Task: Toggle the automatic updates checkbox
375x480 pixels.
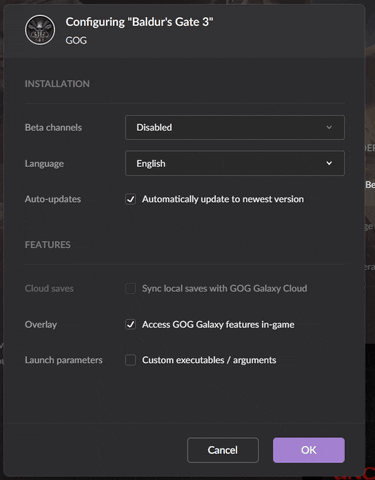Action: click(130, 199)
